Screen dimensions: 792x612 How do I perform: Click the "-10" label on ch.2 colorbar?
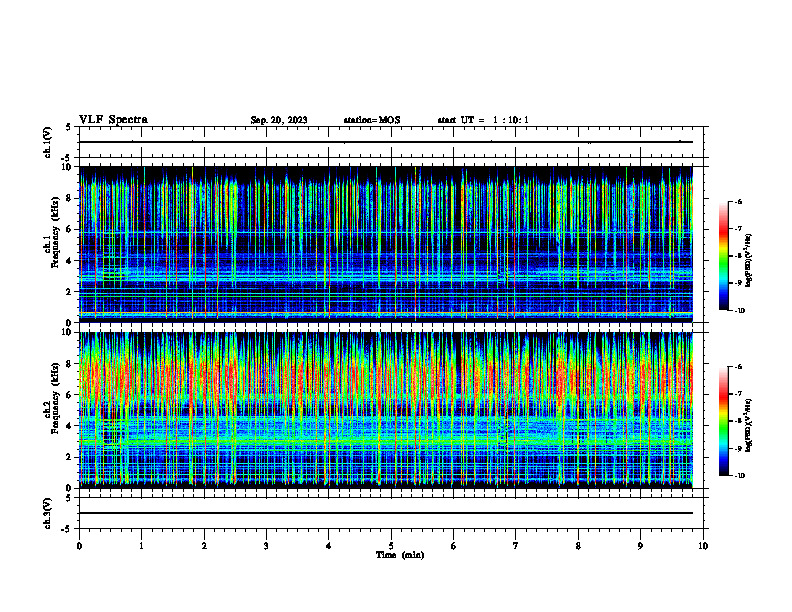(x=739, y=476)
